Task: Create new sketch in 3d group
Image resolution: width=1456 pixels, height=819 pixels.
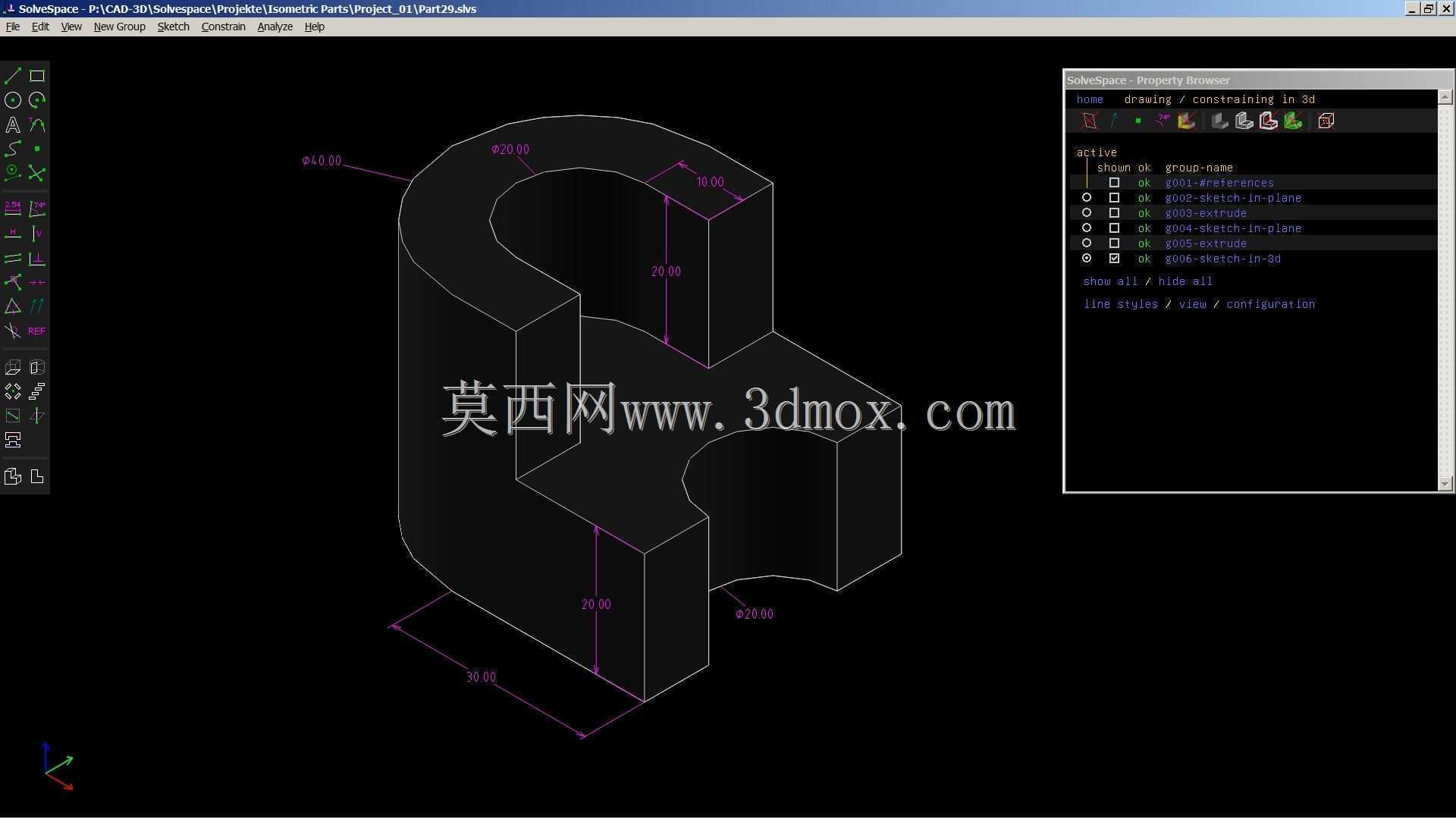Action: (x=37, y=416)
